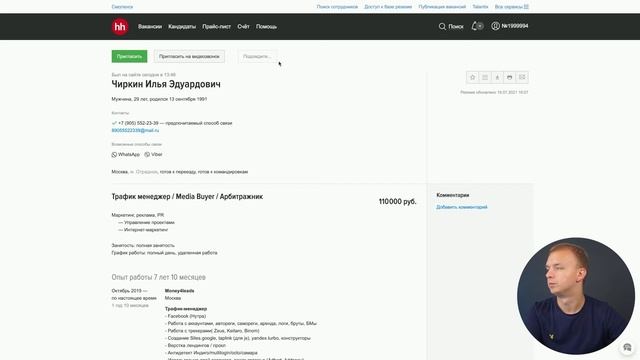Click Опыт работы 7 лет 10 месяцев heading

click(158, 277)
